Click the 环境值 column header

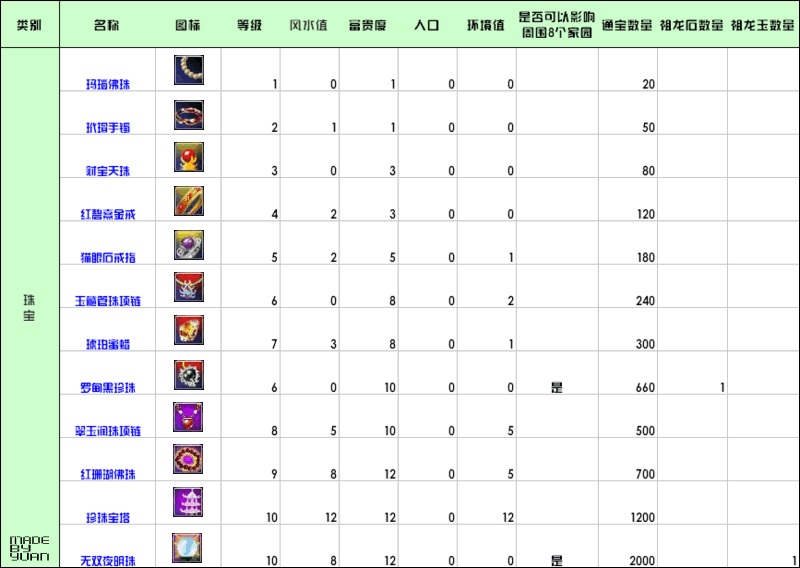[x=486, y=25]
